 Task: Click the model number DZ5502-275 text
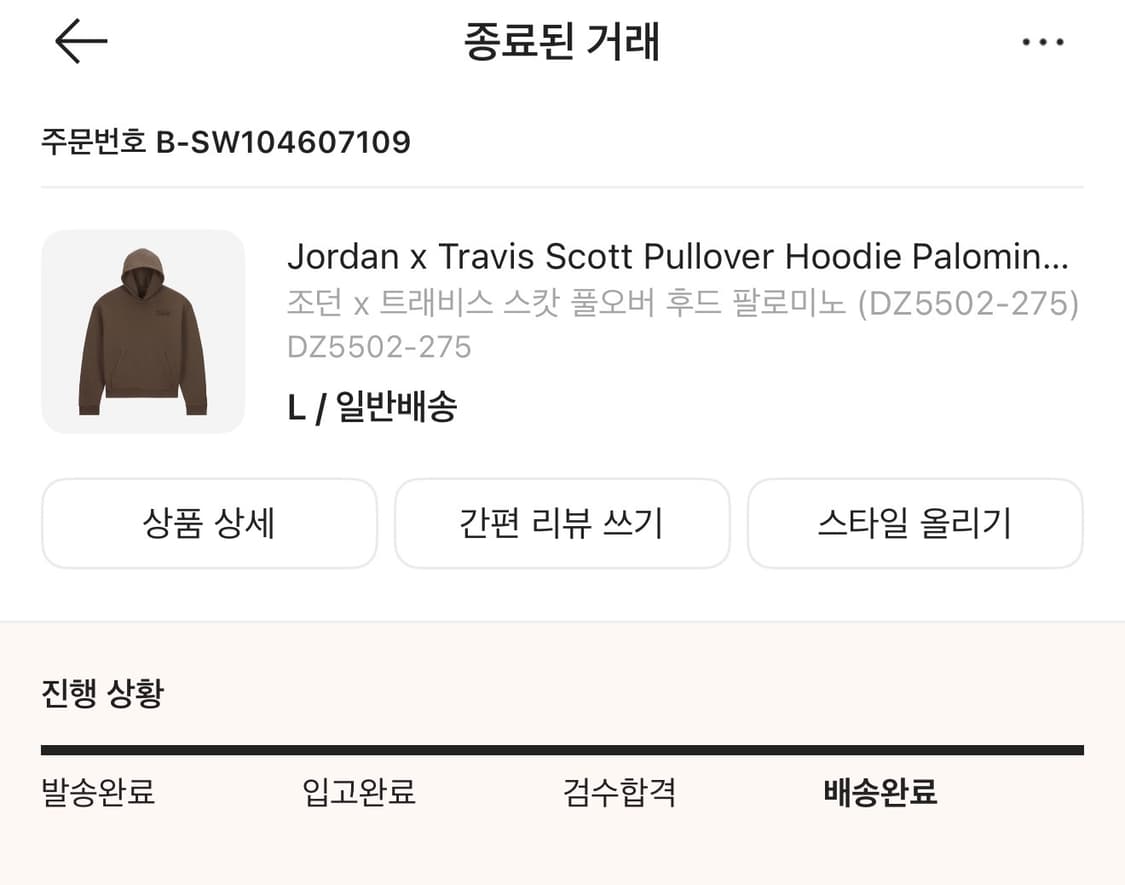[380, 347]
